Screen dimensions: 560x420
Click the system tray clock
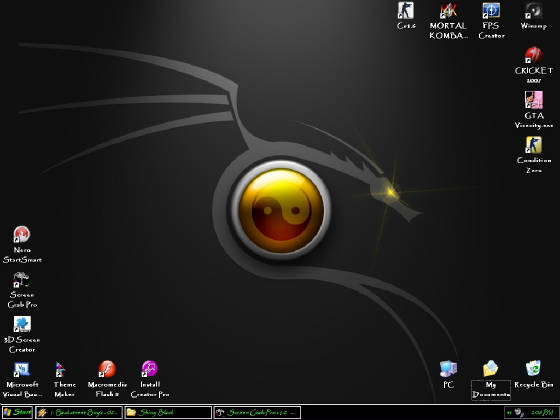[x=542, y=413]
